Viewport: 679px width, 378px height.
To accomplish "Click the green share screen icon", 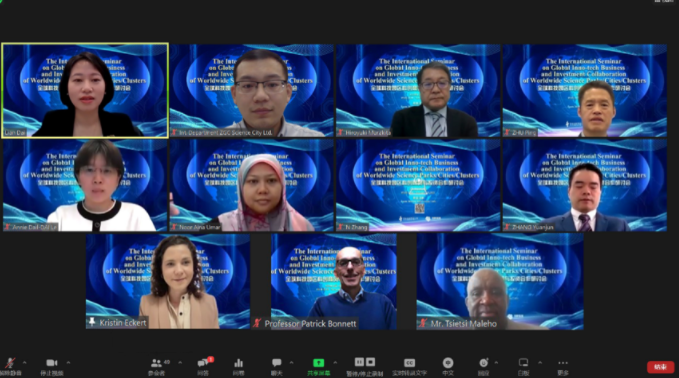I will [x=318, y=363].
